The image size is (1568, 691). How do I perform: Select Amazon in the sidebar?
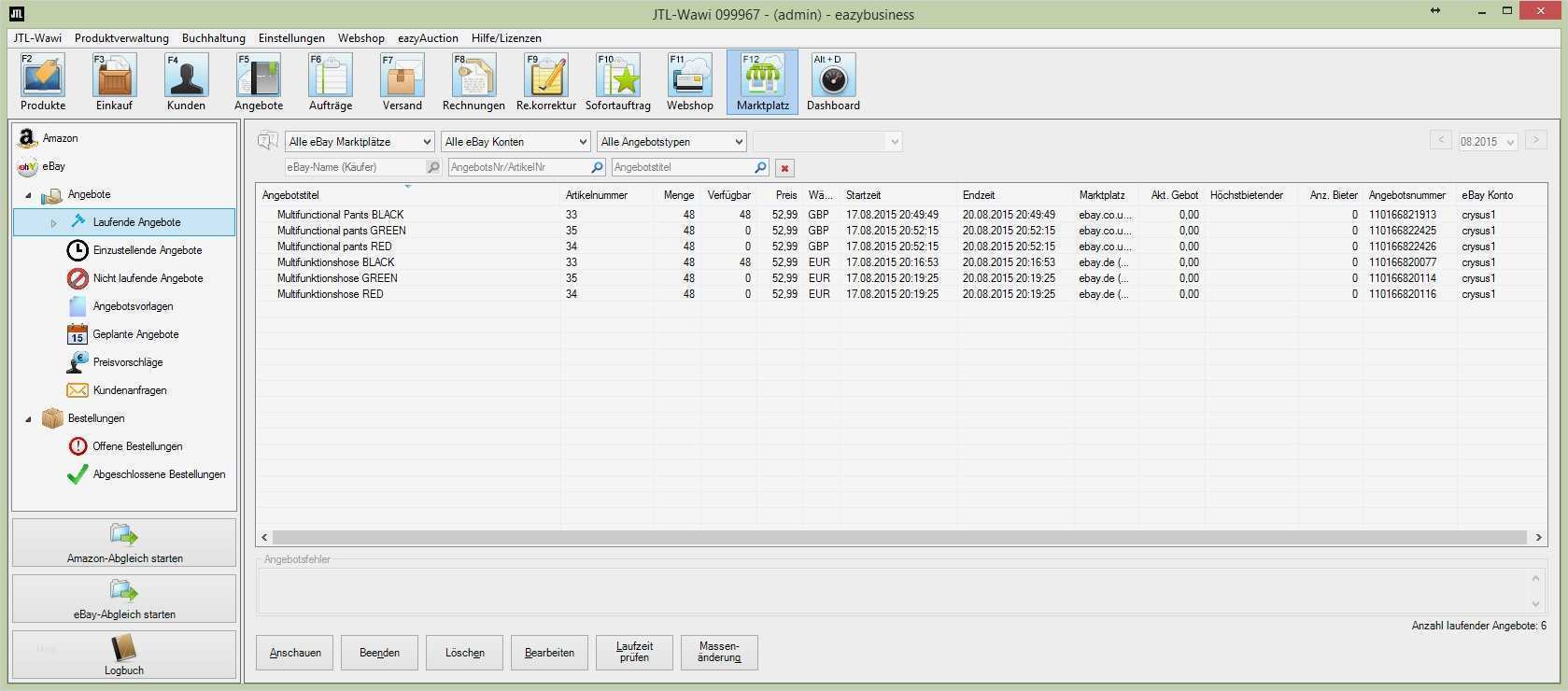click(60, 138)
